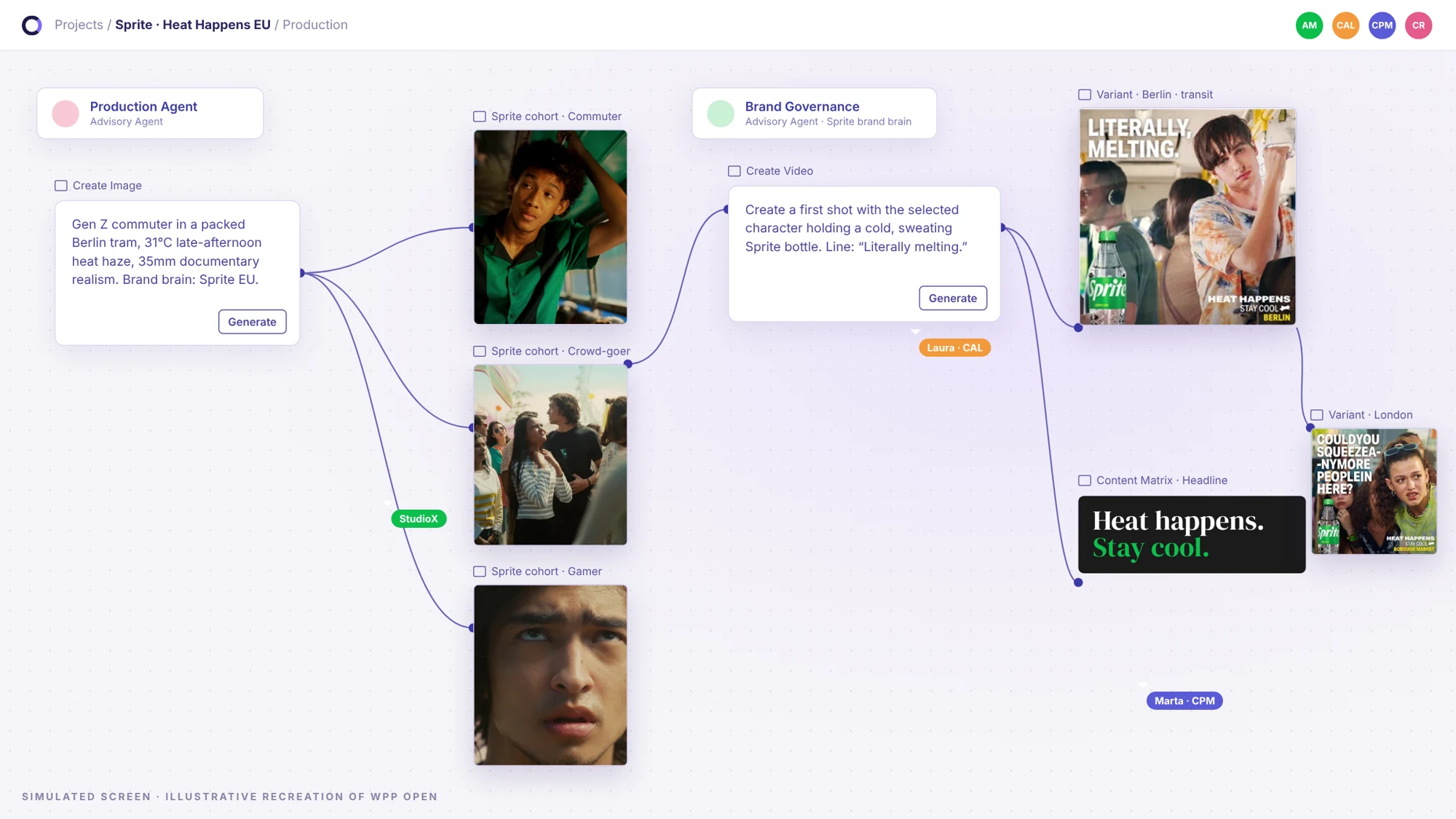Screen dimensions: 1456x819
Task: Open the CPM user avatar
Action: (1382, 25)
